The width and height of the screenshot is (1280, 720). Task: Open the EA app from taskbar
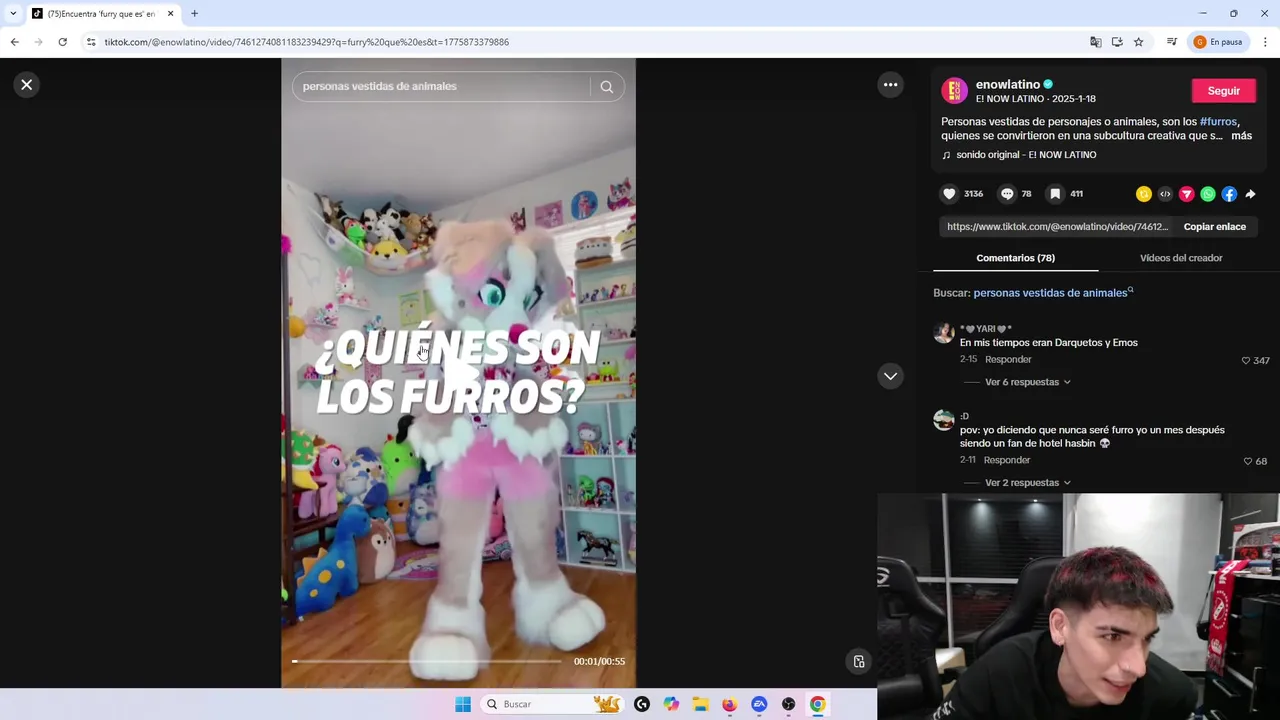tap(759, 704)
